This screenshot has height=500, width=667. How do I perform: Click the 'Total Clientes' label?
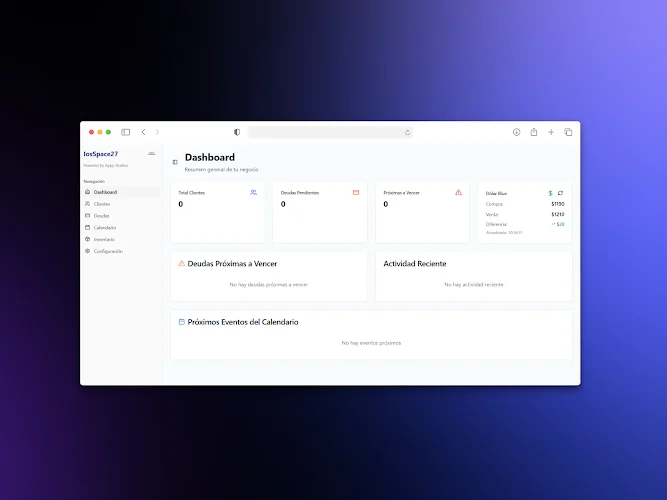click(191, 193)
